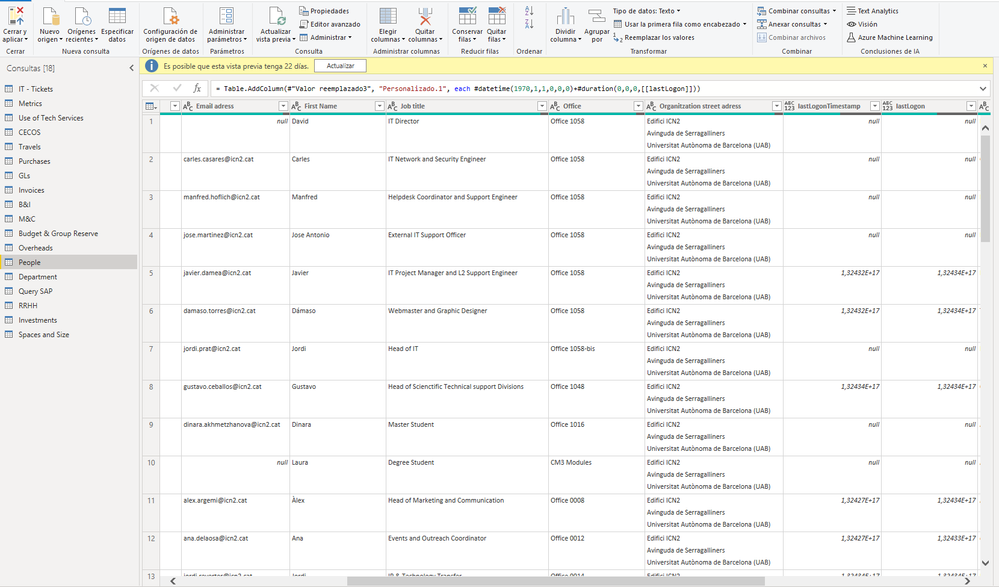
Task: Open Tipo de datos: Texto dropdown
Action: pyautogui.click(x=646, y=11)
